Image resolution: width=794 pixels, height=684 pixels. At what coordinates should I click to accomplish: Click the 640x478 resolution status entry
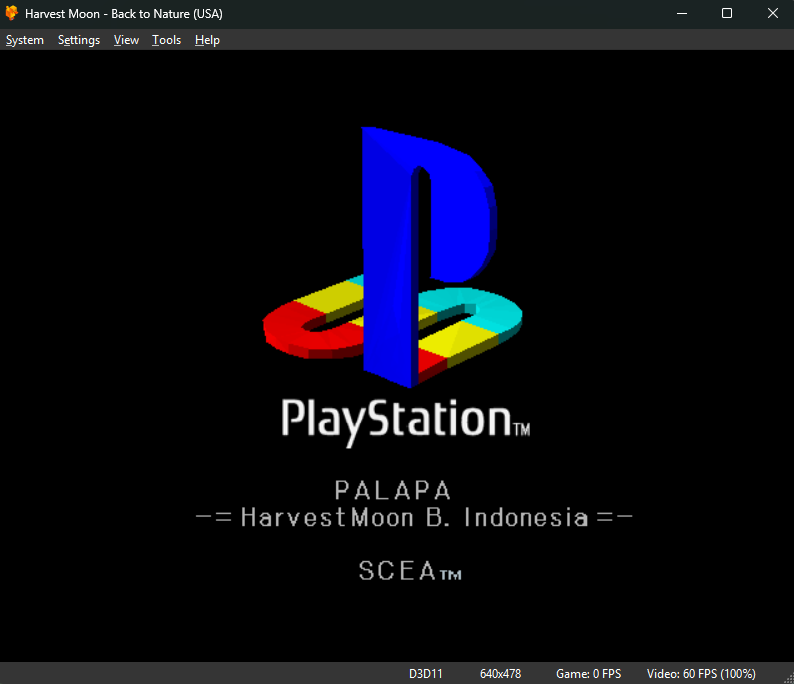pos(500,674)
